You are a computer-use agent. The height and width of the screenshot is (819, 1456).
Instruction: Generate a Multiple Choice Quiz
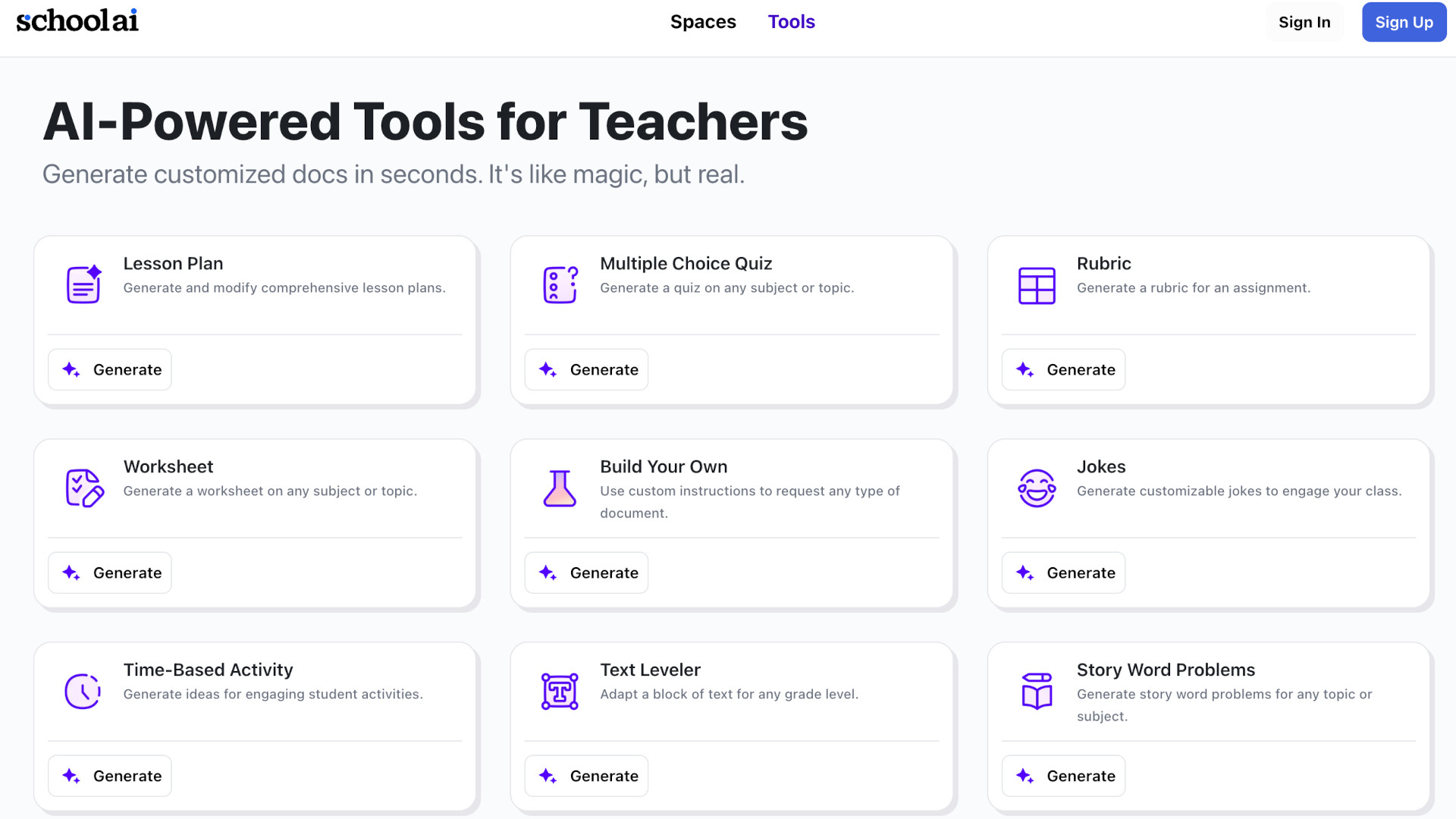click(x=586, y=369)
